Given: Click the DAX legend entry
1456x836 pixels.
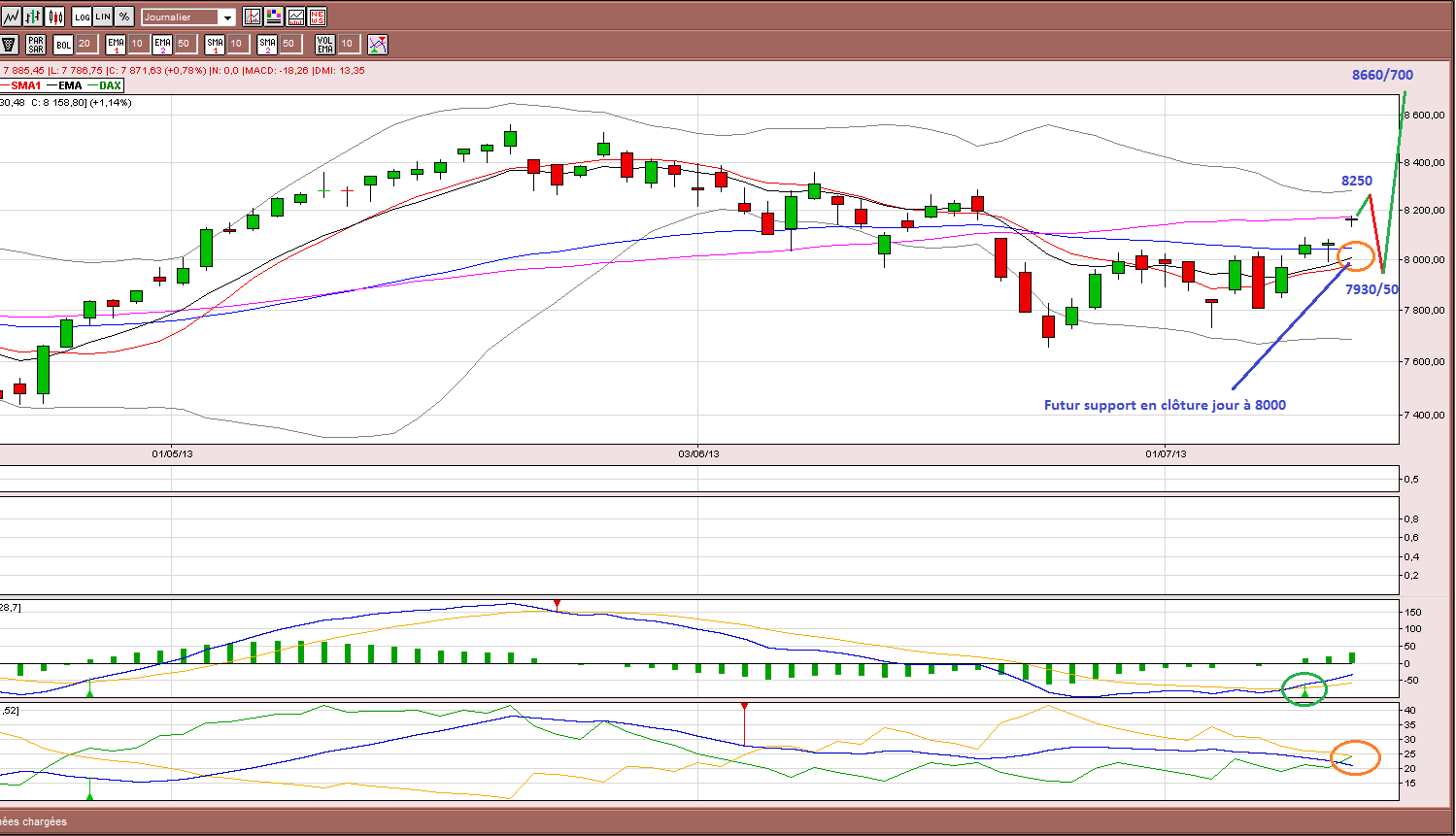Looking at the screenshot, I should pos(105,85).
